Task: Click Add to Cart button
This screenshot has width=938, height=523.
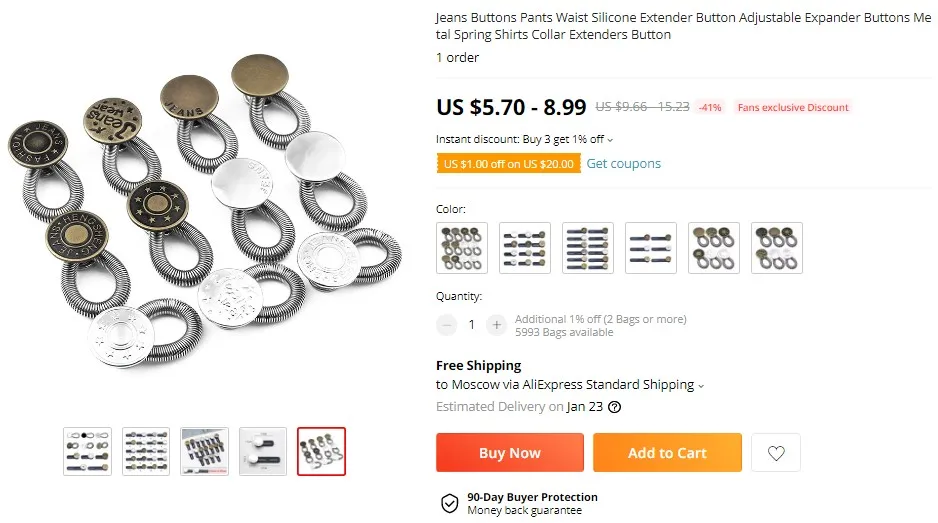Action: coord(667,453)
